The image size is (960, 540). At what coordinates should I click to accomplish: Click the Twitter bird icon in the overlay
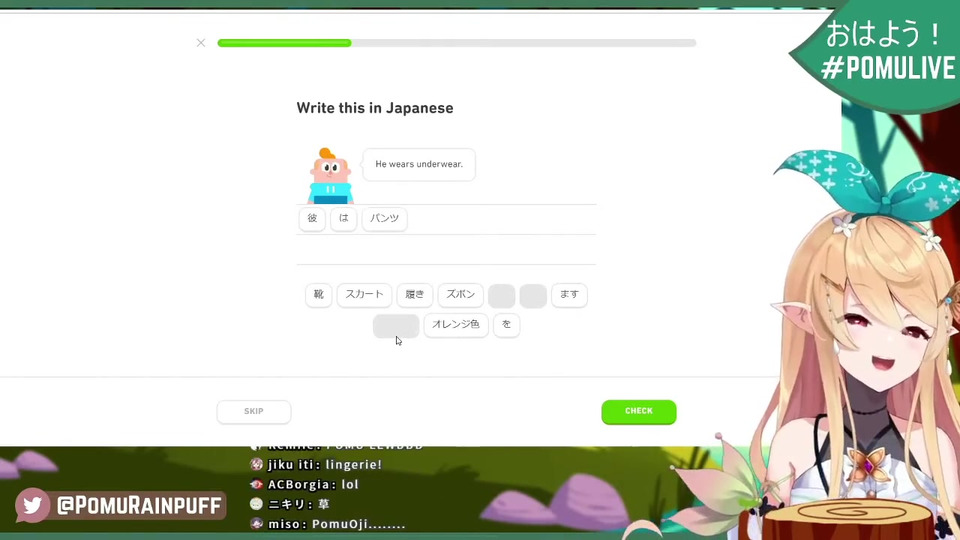point(32,505)
